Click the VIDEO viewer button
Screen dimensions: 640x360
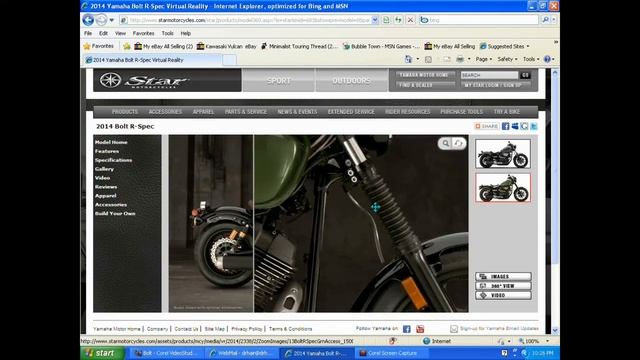coord(503,295)
